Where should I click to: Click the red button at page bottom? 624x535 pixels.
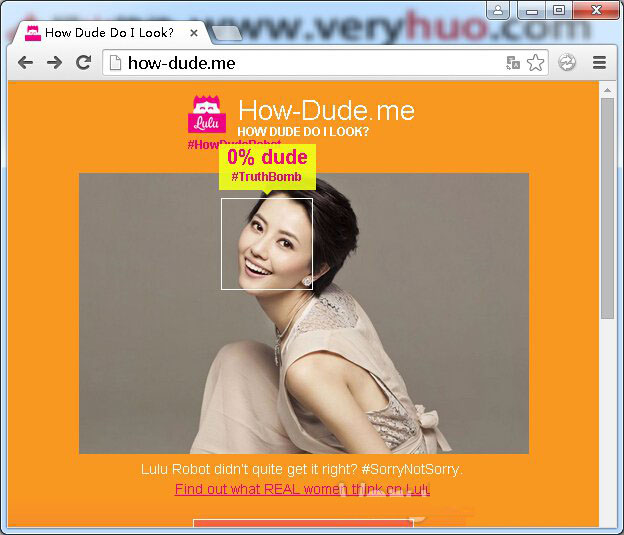(x=304, y=523)
